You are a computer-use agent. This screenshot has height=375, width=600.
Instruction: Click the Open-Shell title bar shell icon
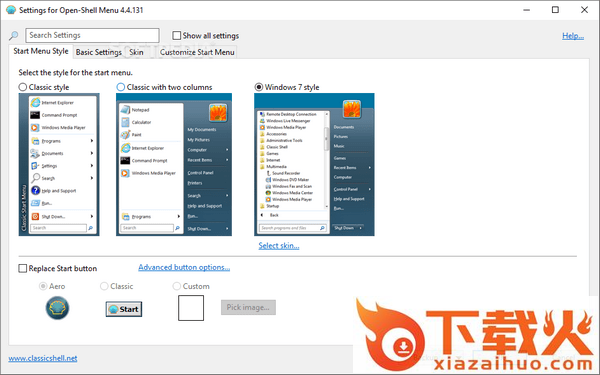[x=11, y=10]
